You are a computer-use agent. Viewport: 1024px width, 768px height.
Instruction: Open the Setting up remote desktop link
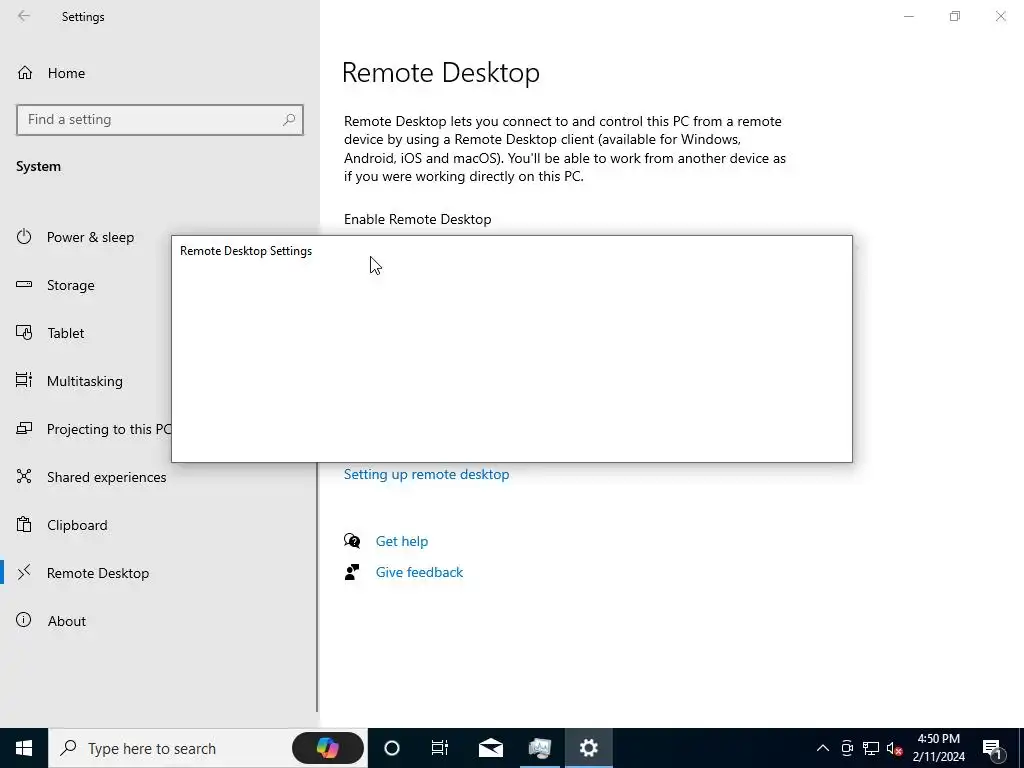coord(426,475)
